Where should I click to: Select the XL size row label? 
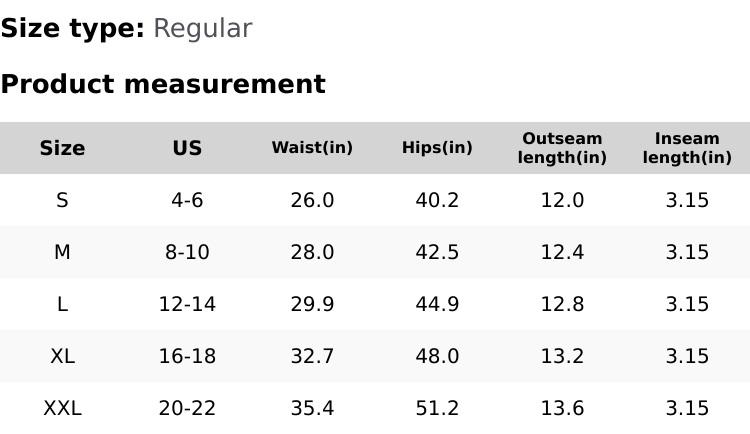tap(62, 356)
